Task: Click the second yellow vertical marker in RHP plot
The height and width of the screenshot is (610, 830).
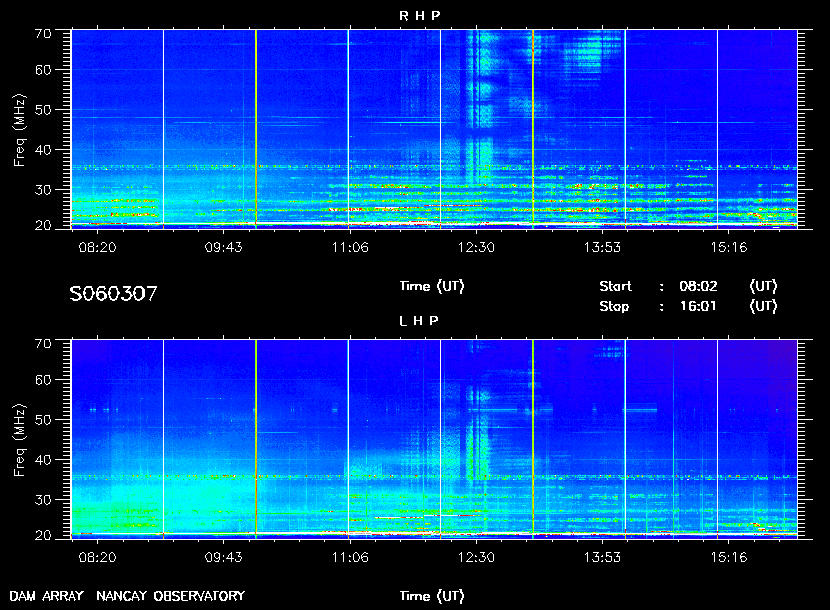Action: (533, 129)
